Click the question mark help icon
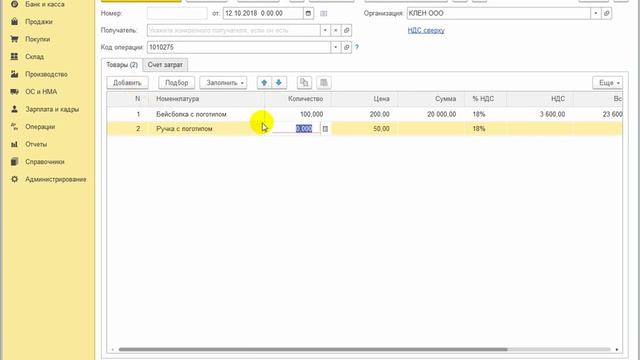640x360 pixels. (x=357, y=47)
